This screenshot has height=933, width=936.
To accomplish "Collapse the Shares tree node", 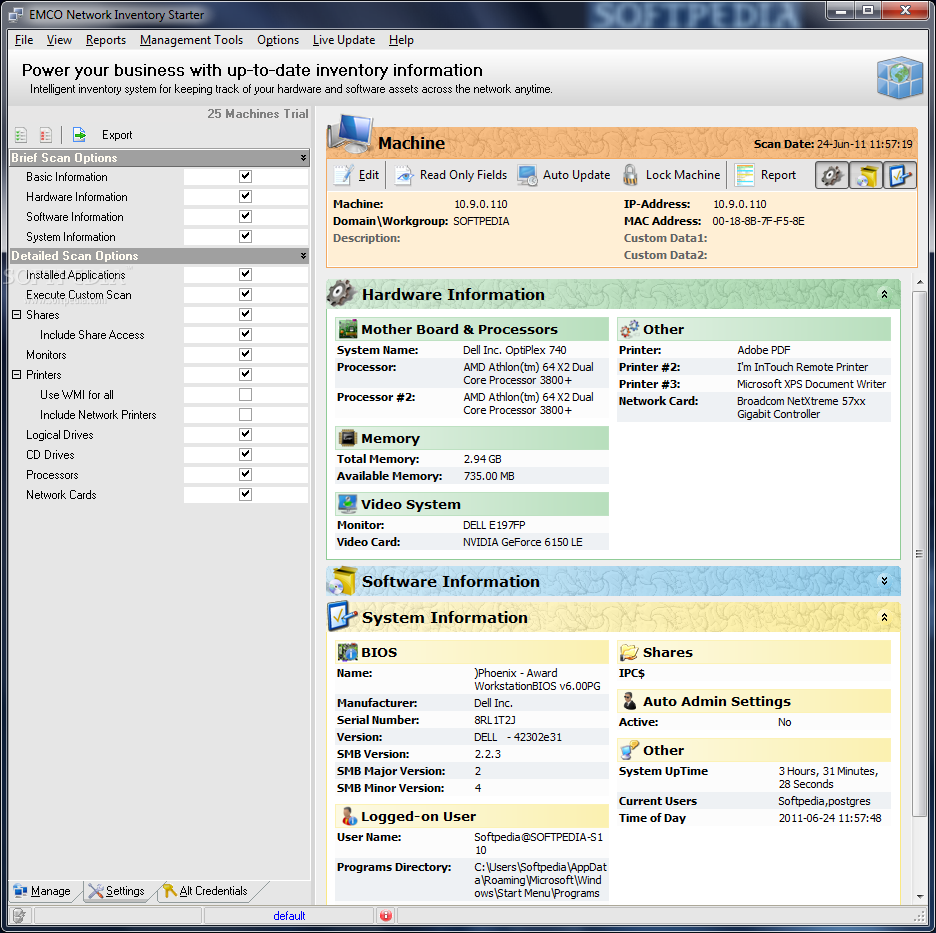I will click(x=17, y=315).
